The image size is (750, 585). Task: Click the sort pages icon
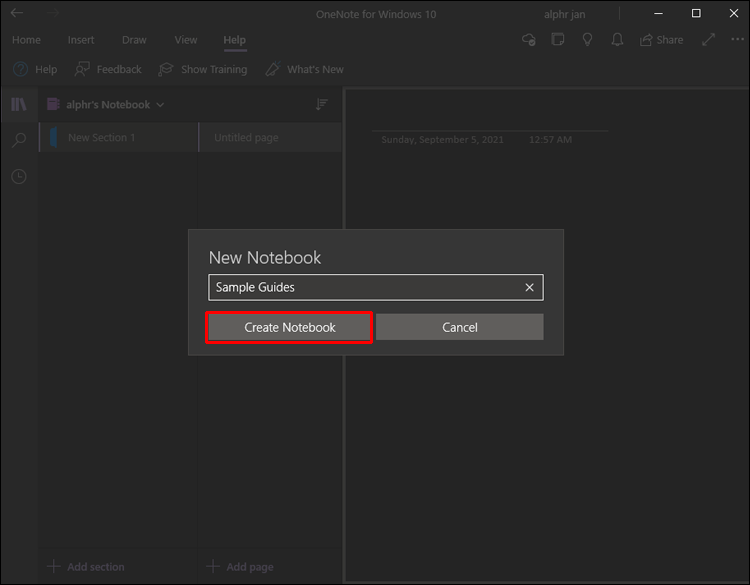pyautogui.click(x=321, y=104)
